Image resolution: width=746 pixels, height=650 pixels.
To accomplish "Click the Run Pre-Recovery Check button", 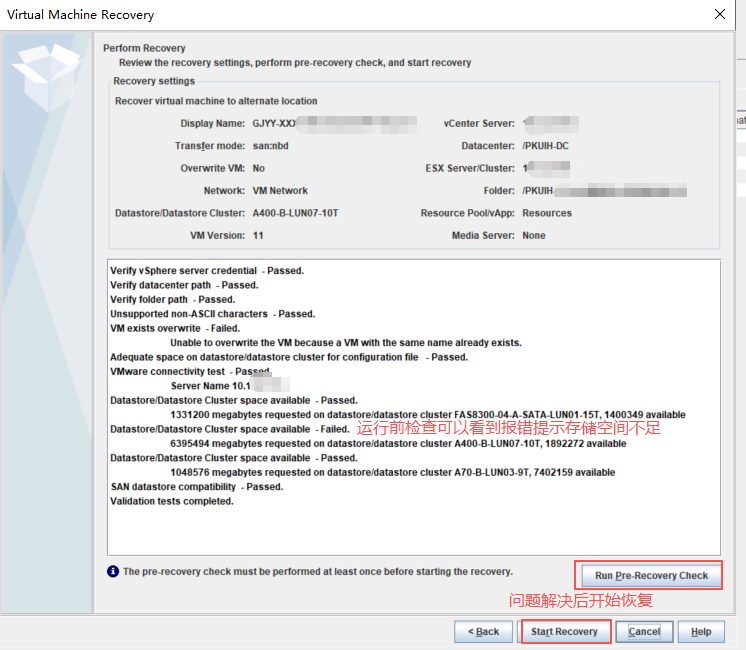I will (650, 575).
